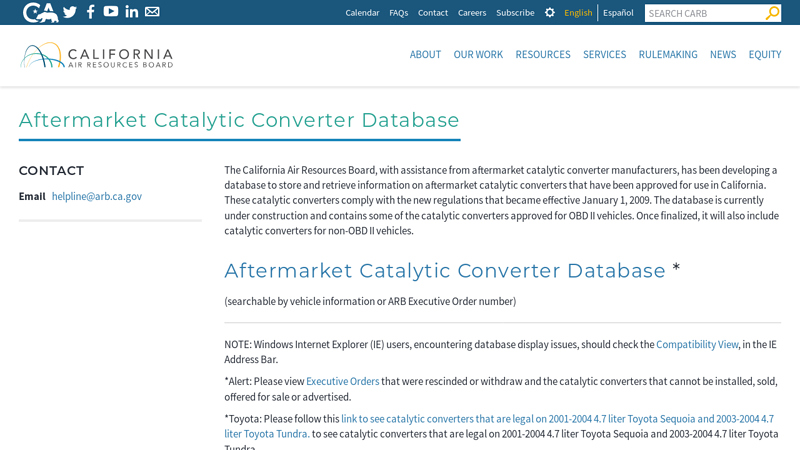The width and height of the screenshot is (800, 450).
Task: Click the CONTACT sidebar heading
Action: pyautogui.click(x=52, y=170)
